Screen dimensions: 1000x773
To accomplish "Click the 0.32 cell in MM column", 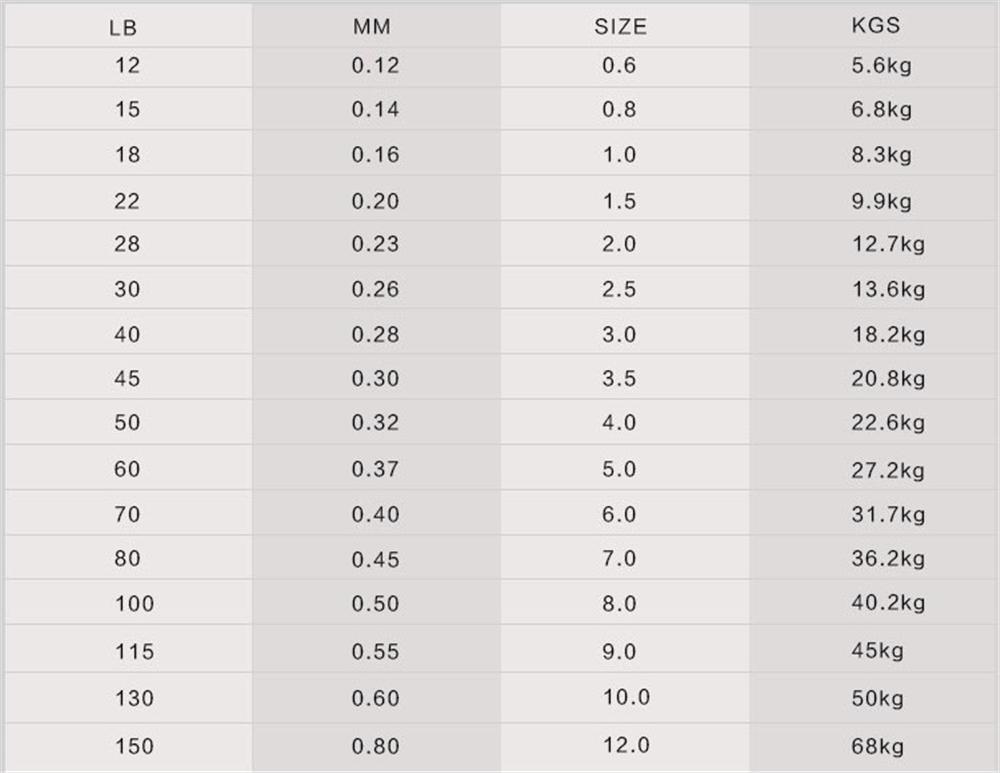I will coord(375,422).
